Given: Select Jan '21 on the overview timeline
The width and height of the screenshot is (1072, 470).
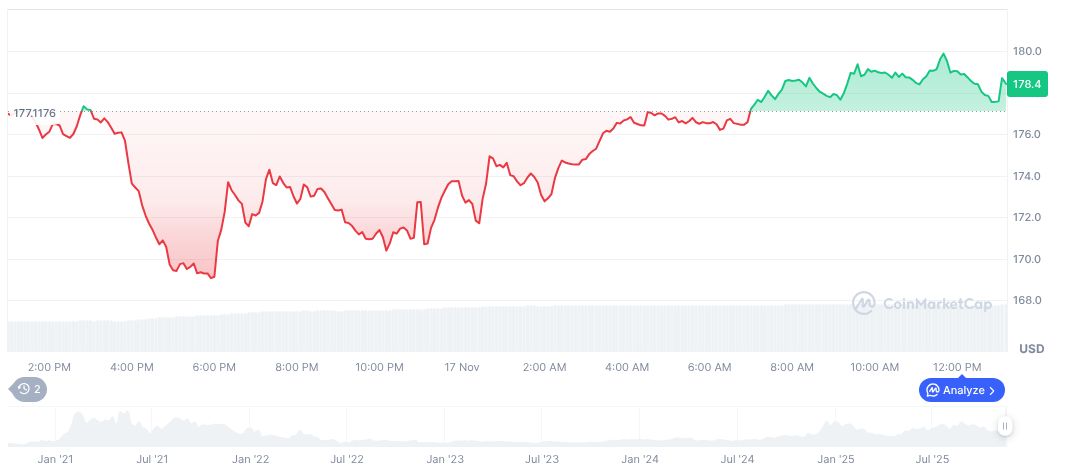Looking at the screenshot, I should click(x=54, y=460).
